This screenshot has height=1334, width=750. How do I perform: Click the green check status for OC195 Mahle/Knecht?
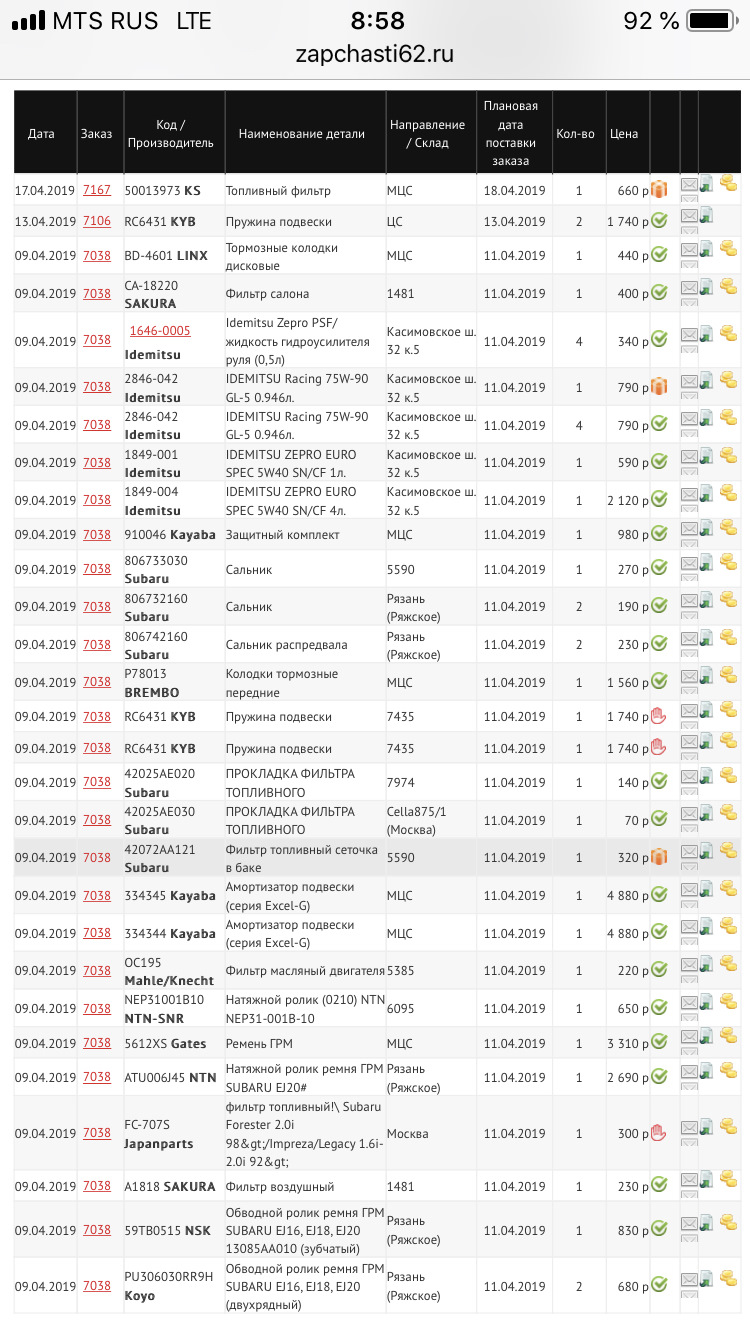click(x=659, y=971)
